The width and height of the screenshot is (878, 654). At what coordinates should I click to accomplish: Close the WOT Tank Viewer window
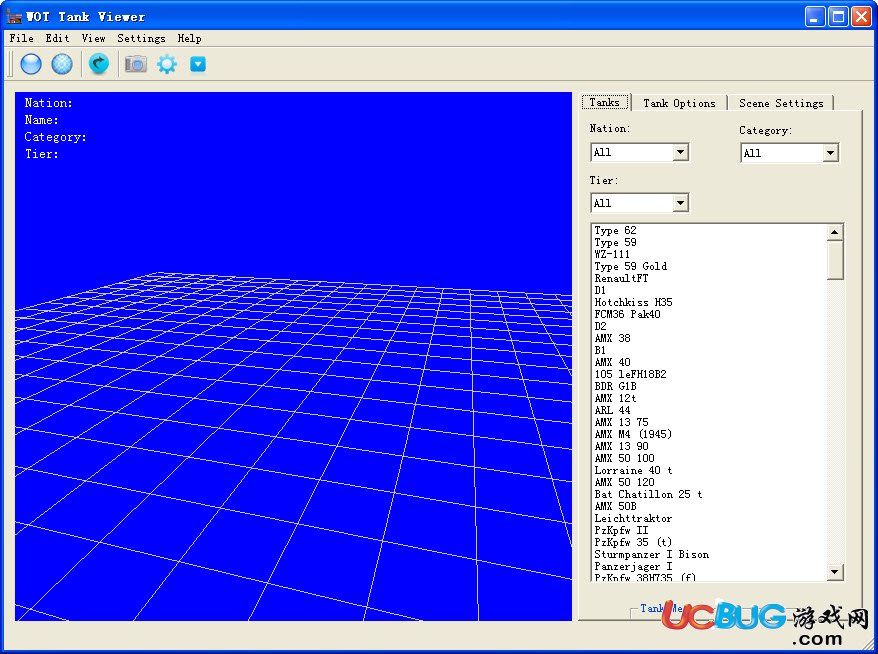coord(861,16)
